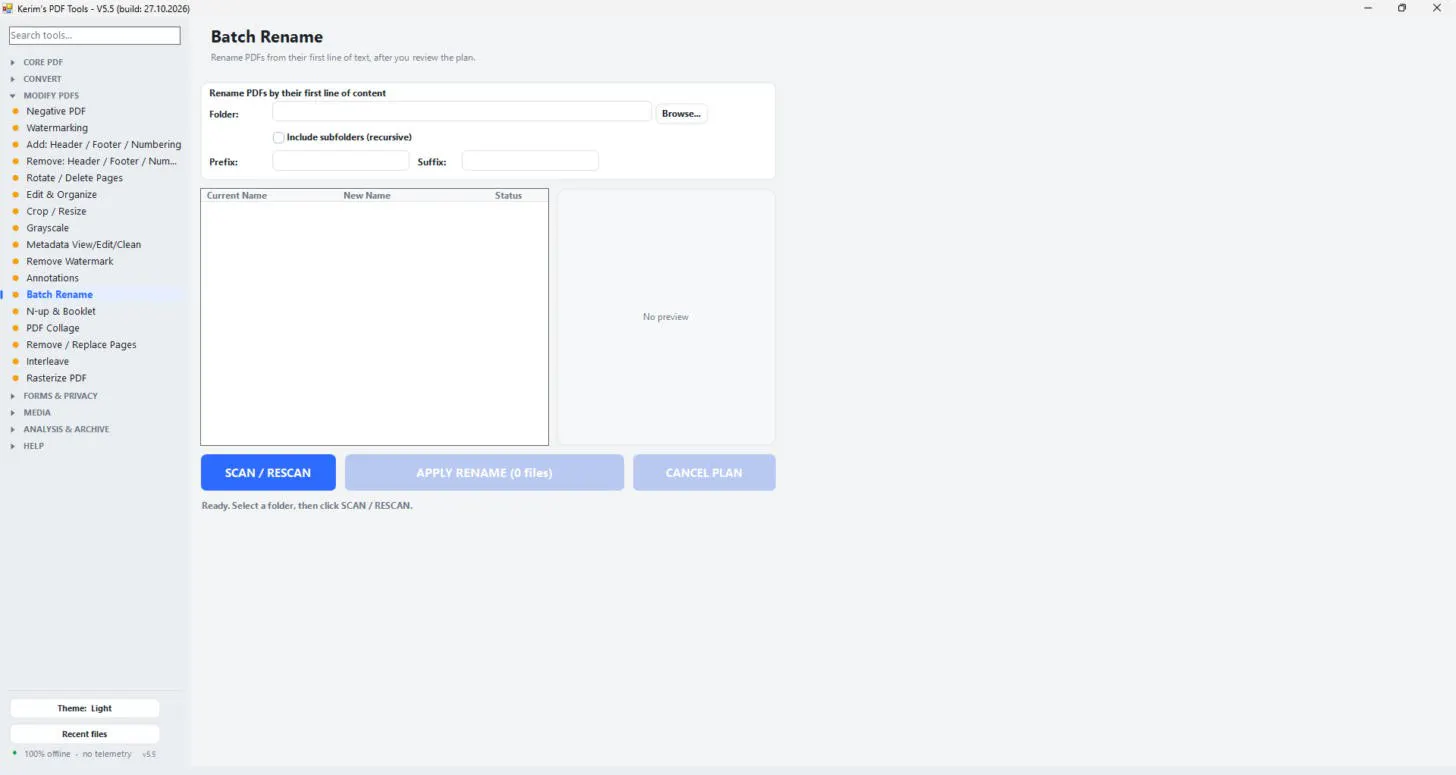Open the Recent files button

(85, 734)
